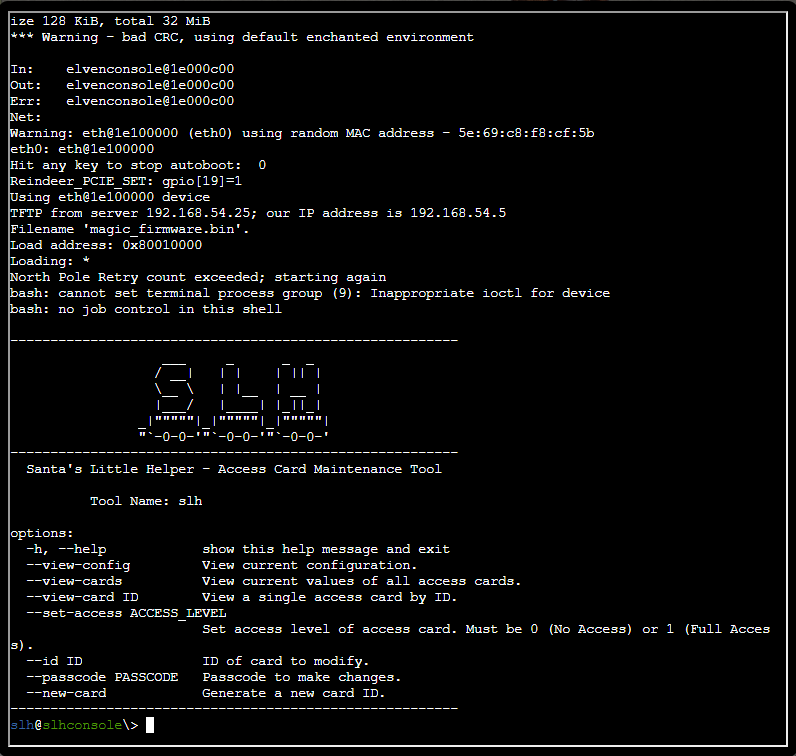The width and height of the screenshot is (796, 756).
Task: Click the --set-access ACCESS_LEVEL option
Action: point(126,613)
